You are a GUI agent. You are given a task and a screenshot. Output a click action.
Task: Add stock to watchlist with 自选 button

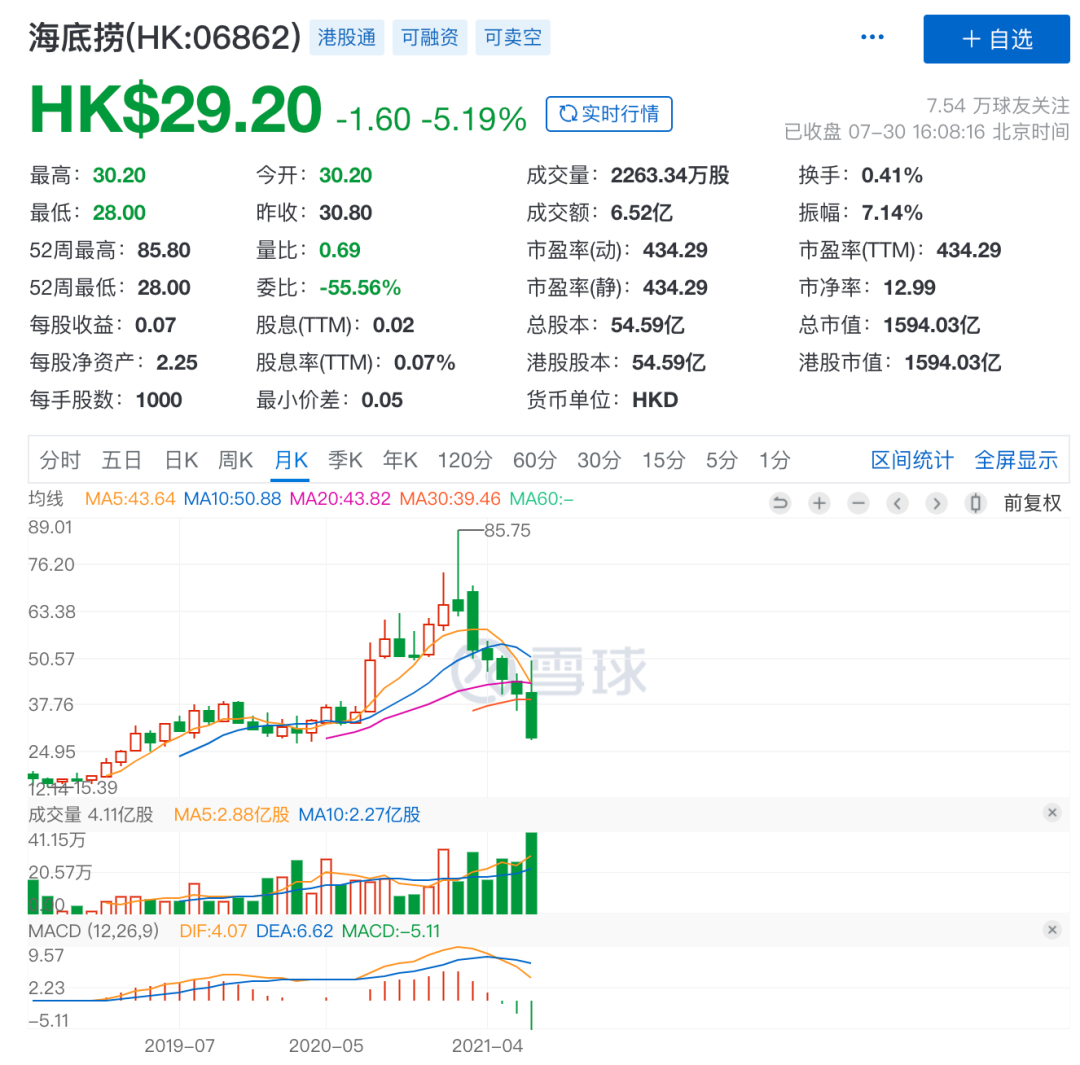(996, 39)
